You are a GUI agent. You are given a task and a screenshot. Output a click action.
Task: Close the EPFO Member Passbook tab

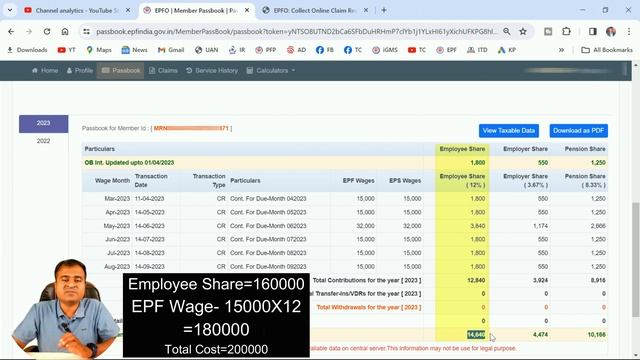[247, 10]
